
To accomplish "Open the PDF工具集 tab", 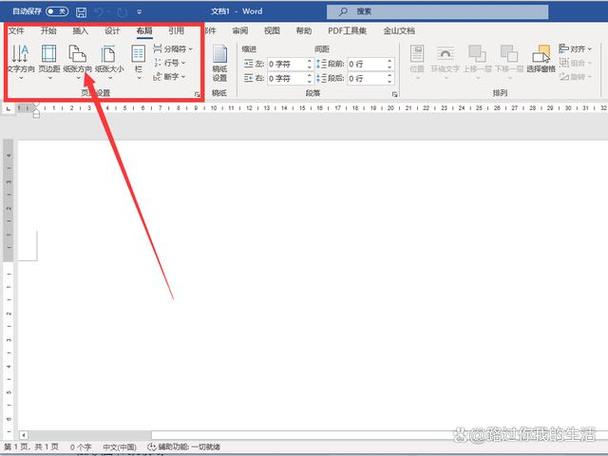I will (x=347, y=31).
